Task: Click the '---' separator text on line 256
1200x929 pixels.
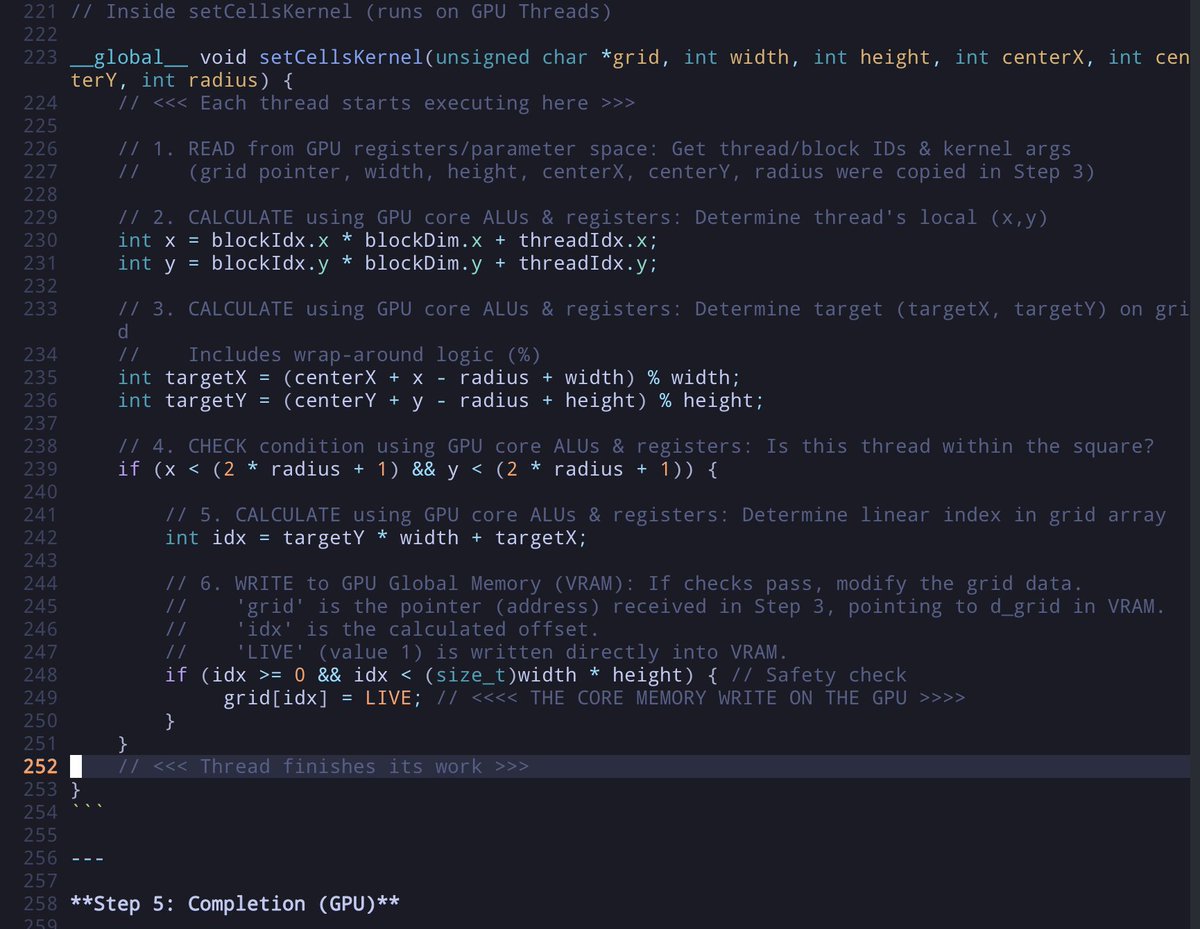Action: coord(88,858)
